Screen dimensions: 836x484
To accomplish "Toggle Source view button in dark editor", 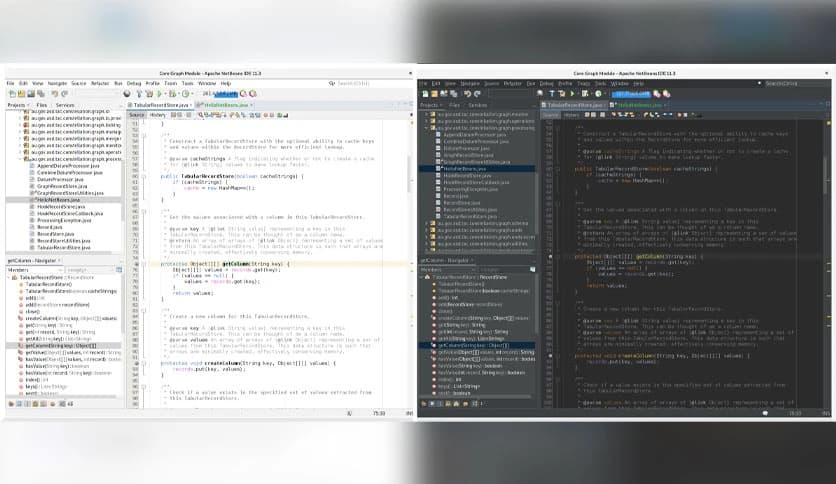I will [x=550, y=115].
